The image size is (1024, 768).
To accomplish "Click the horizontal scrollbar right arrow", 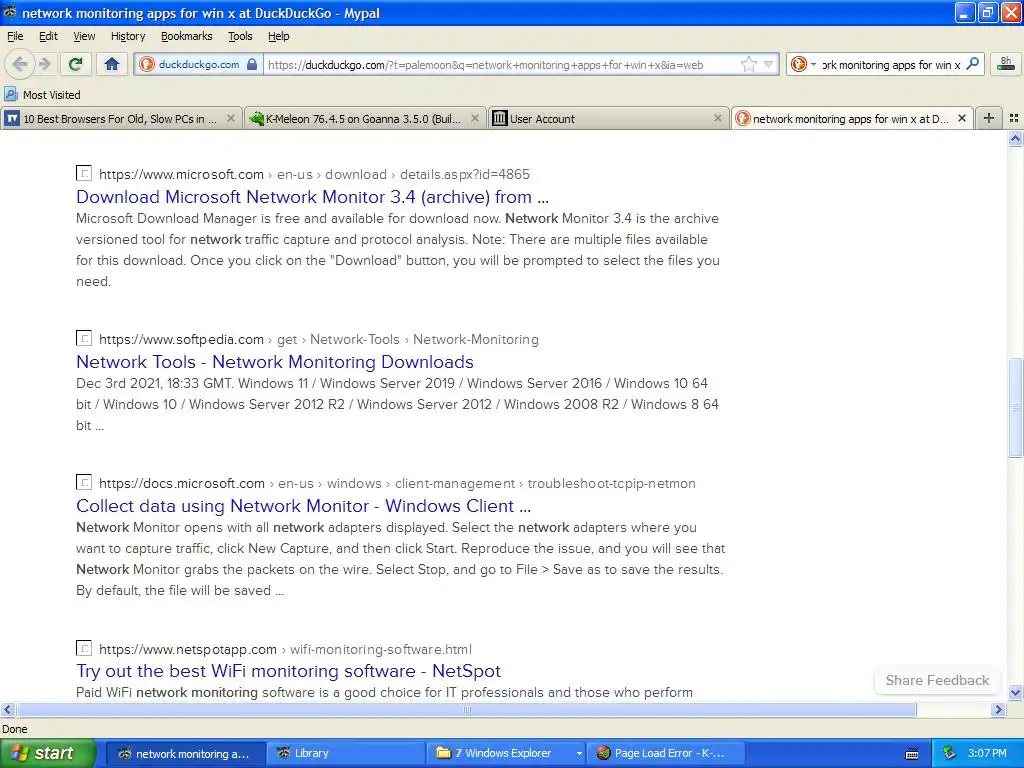I will click(999, 709).
